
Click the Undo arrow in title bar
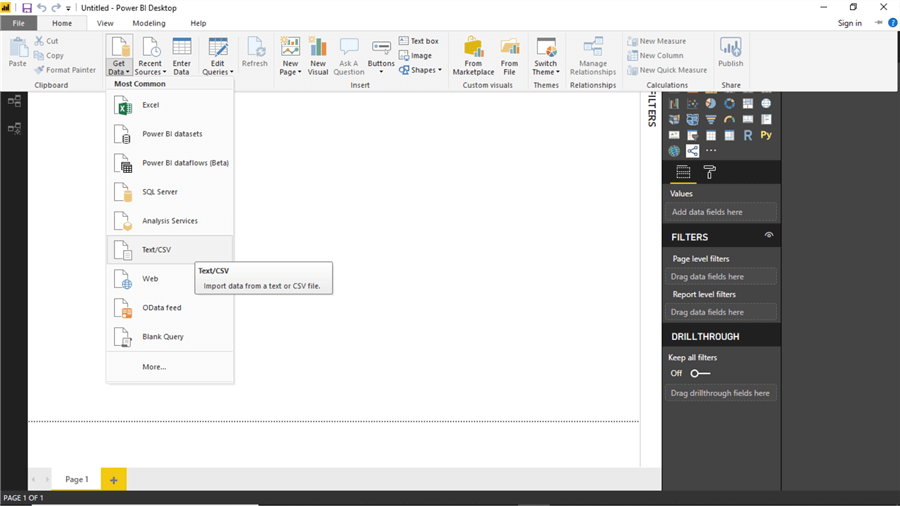point(41,8)
